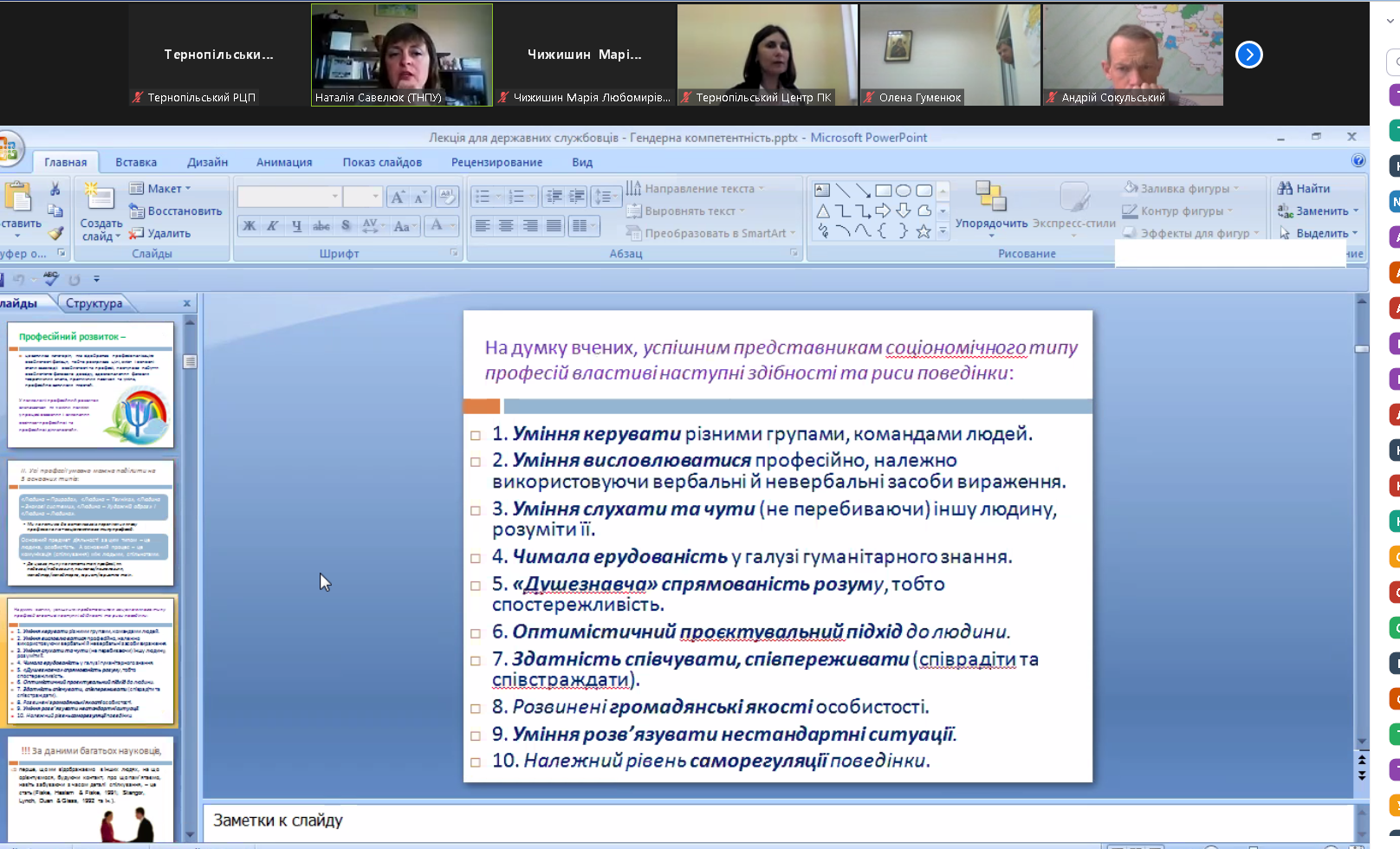Expand the shapes gallery more arrow
This screenshot has width=1400, height=849.
pyautogui.click(x=943, y=231)
